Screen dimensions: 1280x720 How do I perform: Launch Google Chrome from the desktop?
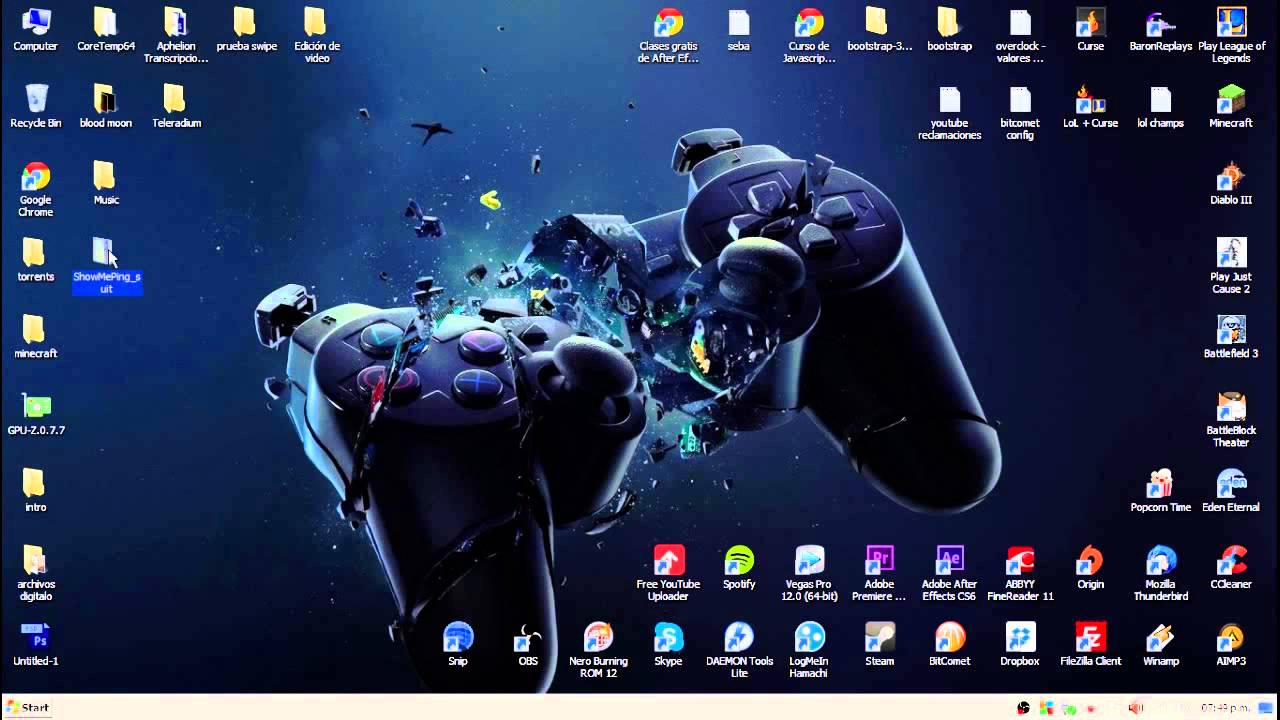coord(35,190)
